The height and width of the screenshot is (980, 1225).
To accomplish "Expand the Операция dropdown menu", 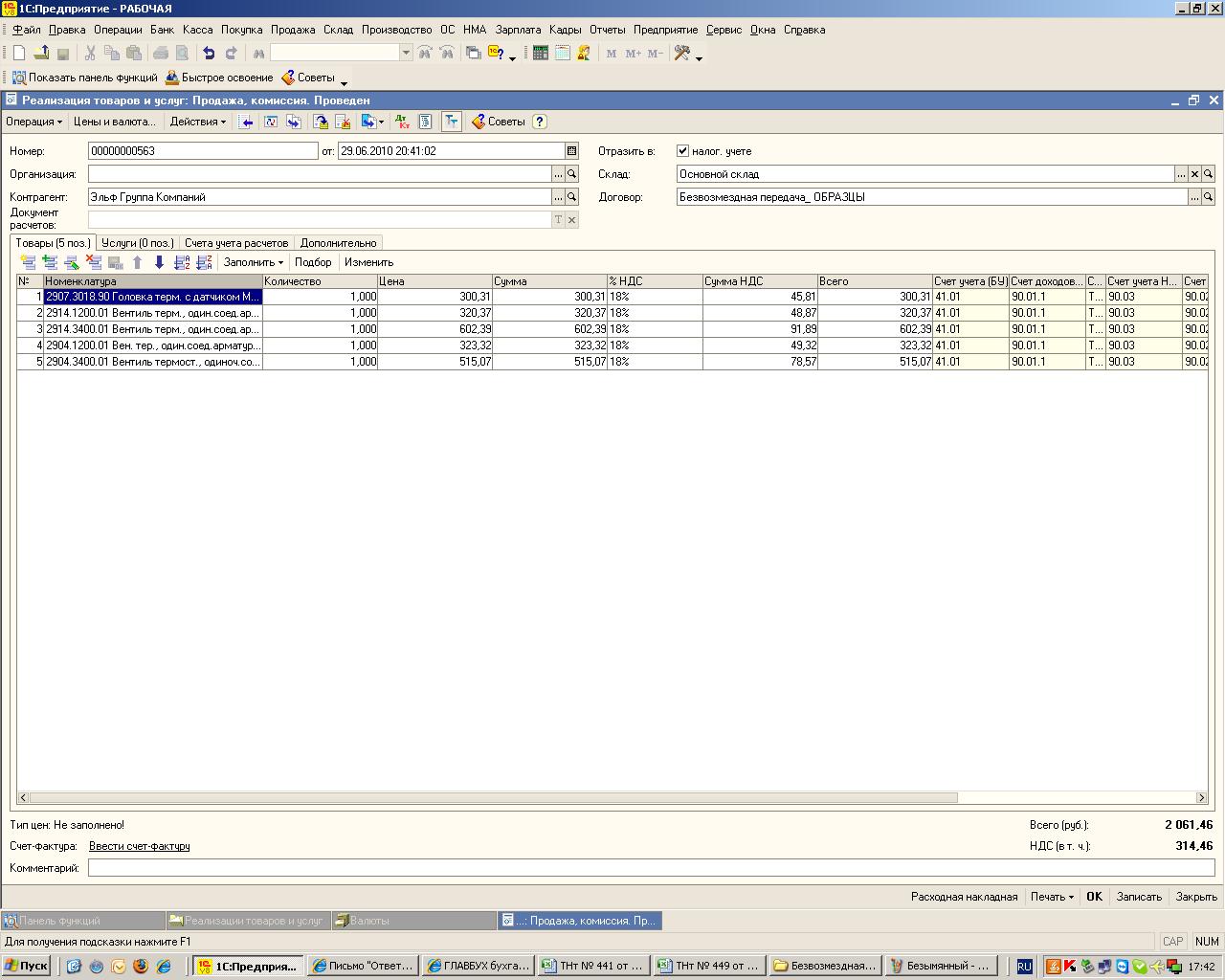I will [x=33, y=122].
